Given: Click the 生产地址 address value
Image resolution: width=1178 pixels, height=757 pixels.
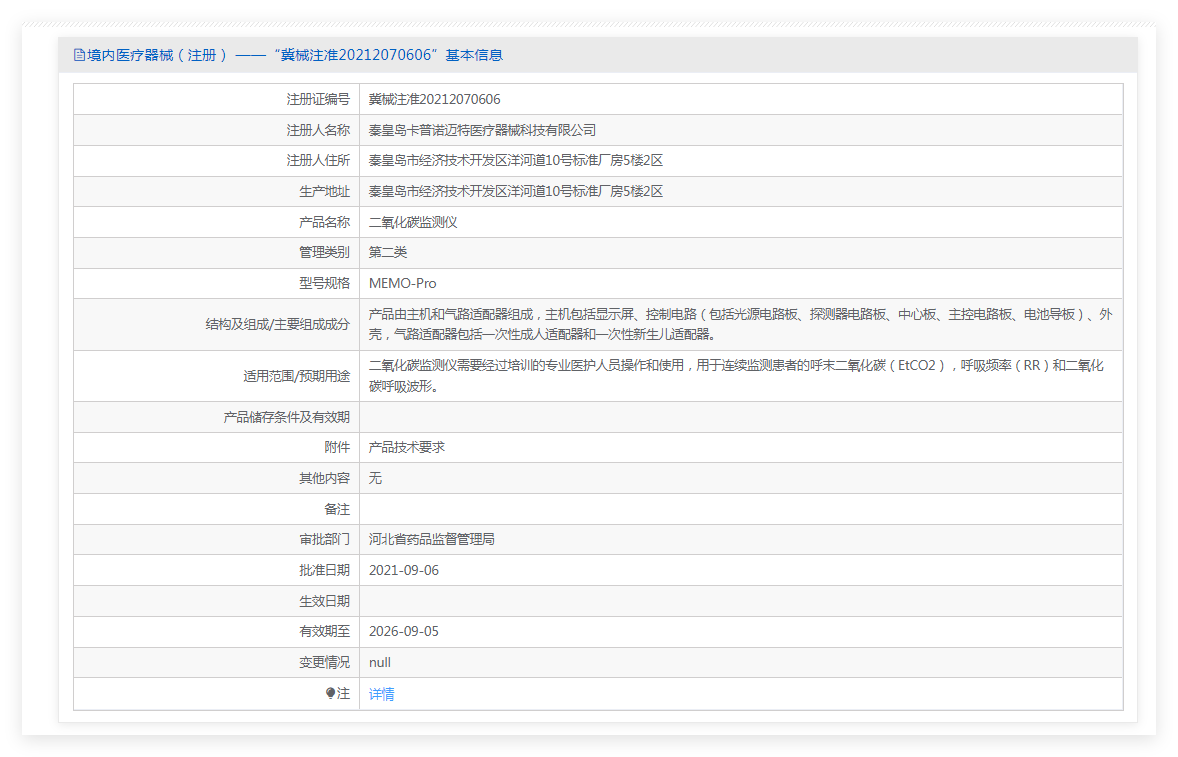Looking at the screenshot, I should [x=515, y=192].
